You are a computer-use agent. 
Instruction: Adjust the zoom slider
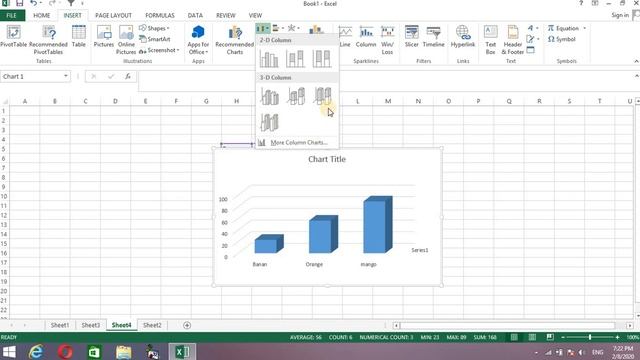point(590,337)
